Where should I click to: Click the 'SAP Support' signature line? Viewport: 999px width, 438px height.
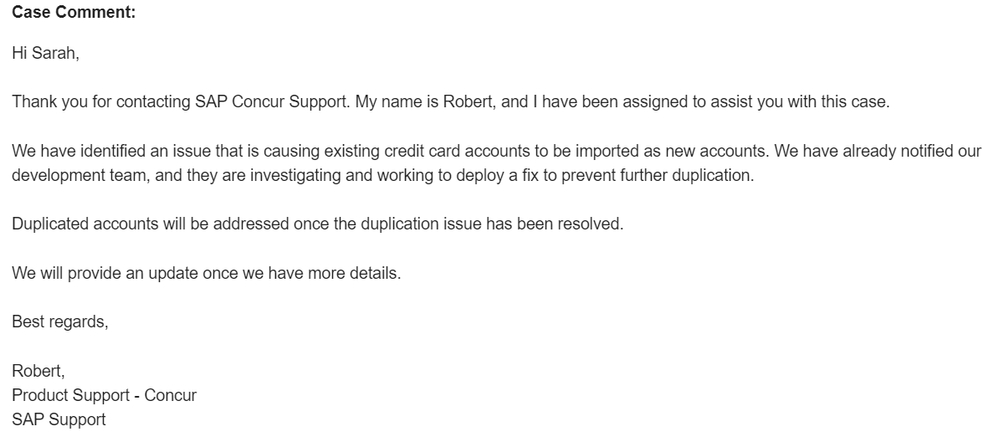[59, 420]
